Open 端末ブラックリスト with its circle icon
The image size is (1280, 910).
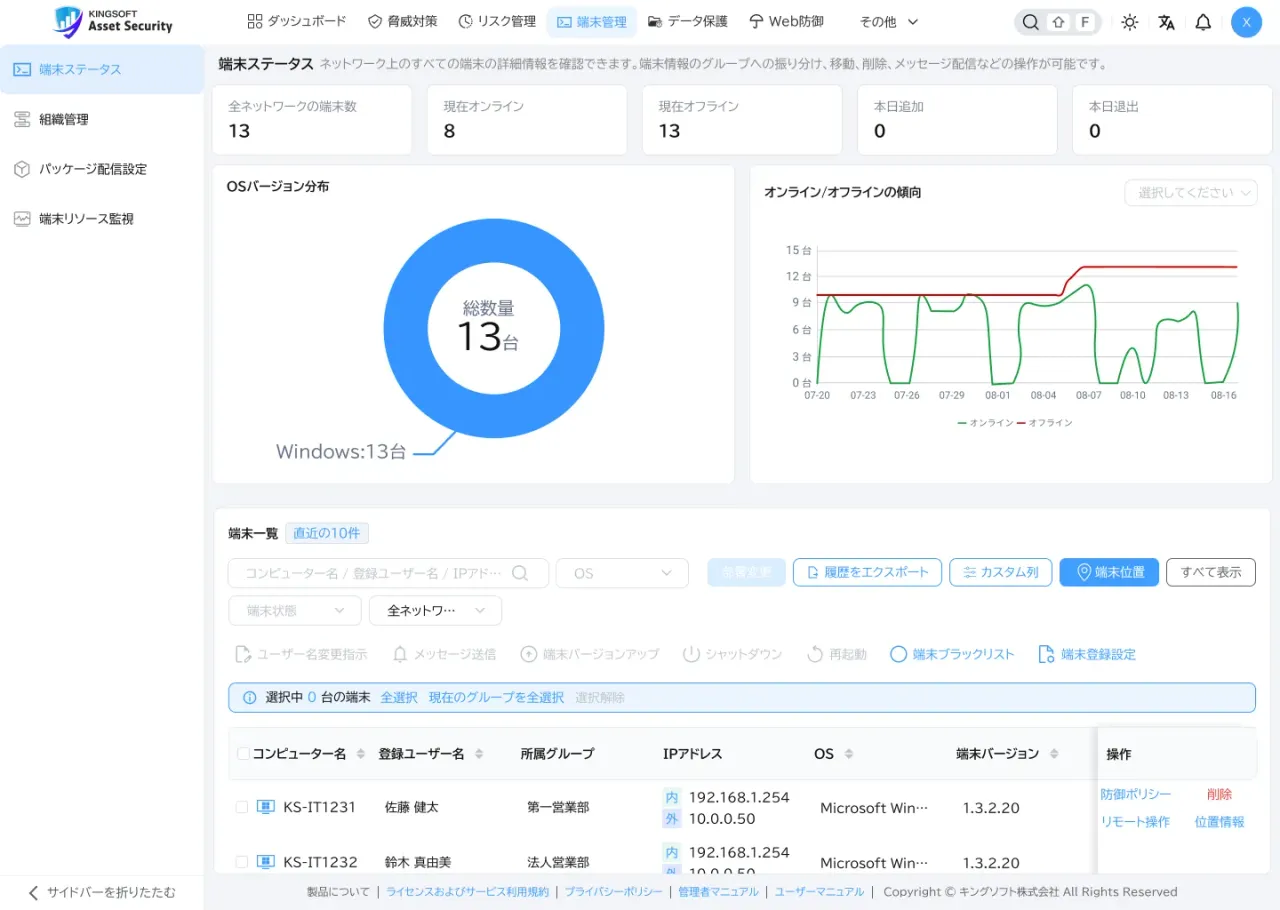click(952, 654)
